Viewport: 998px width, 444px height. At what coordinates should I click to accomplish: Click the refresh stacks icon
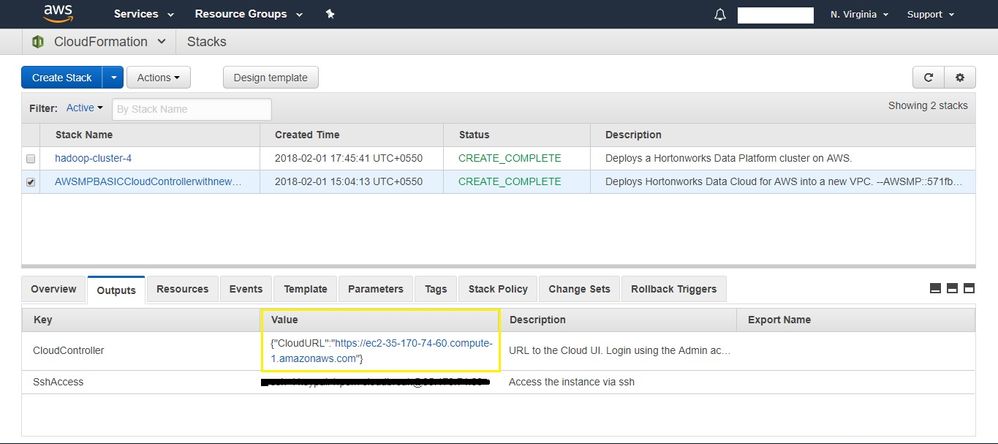(928, 77)
